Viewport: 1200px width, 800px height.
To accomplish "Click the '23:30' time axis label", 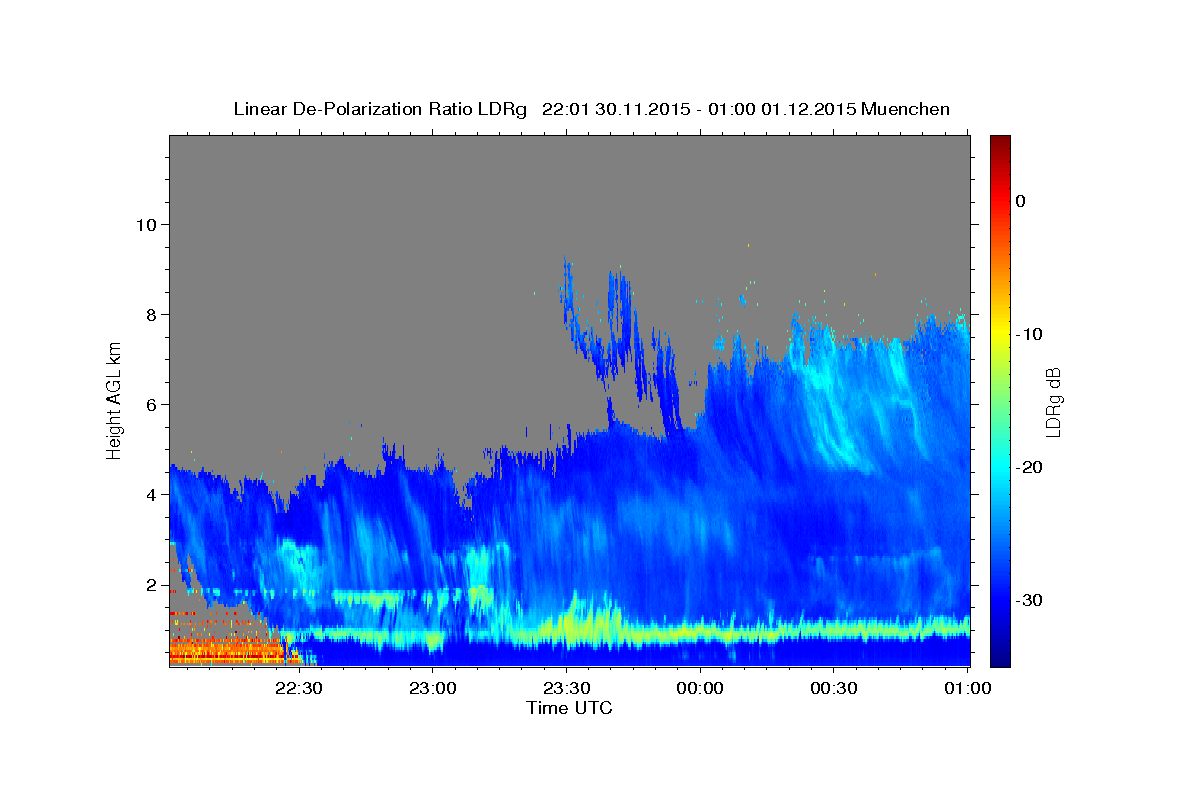I will pyautogui.click(x=566, y=689).
